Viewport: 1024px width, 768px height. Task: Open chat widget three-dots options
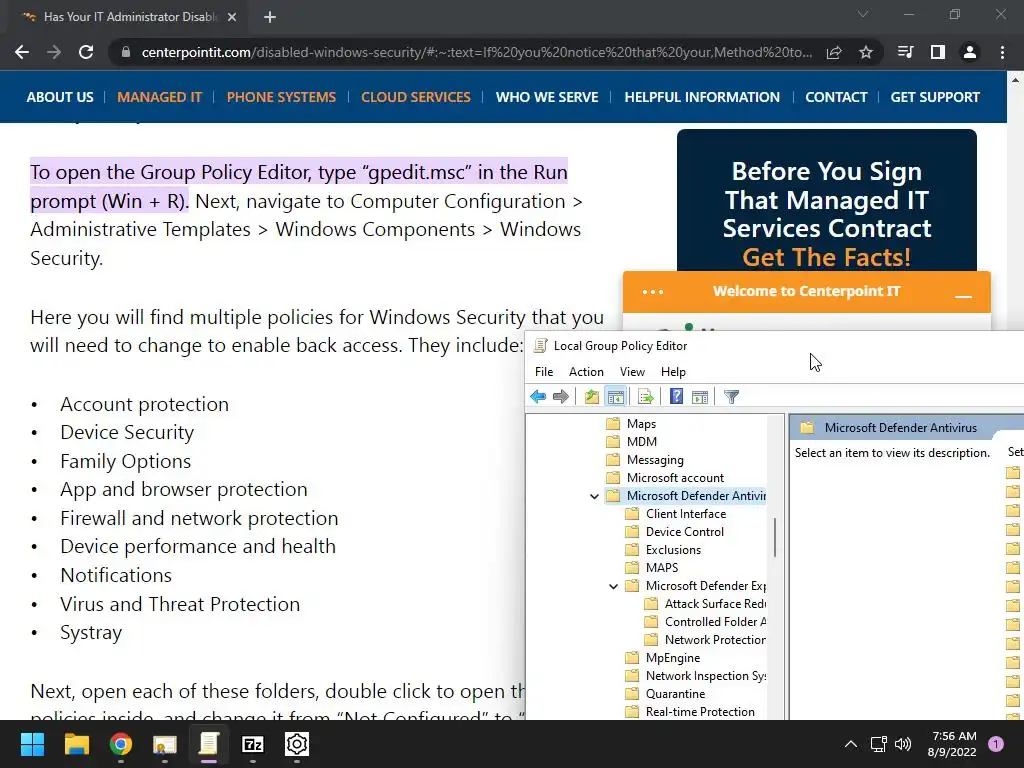pyautogui.click(x=652, y=292)
